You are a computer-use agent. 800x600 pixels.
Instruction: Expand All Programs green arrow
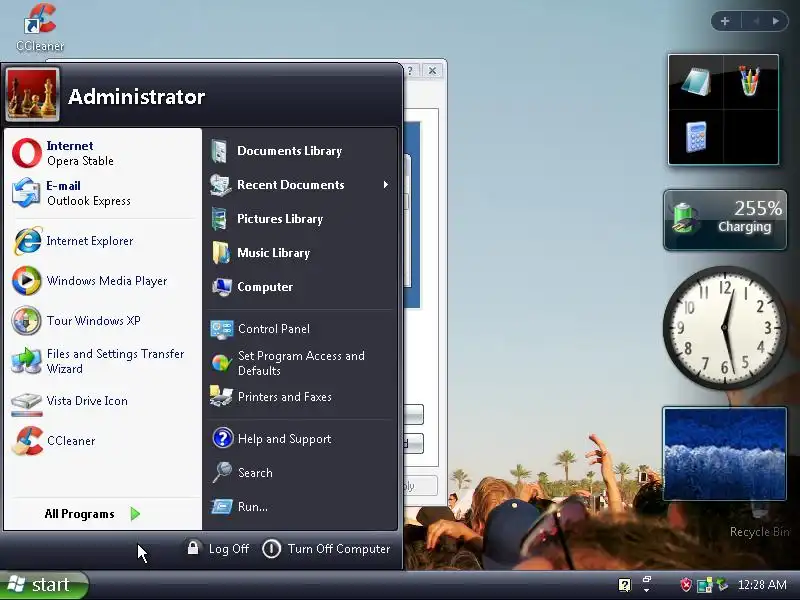pos(135,514)
